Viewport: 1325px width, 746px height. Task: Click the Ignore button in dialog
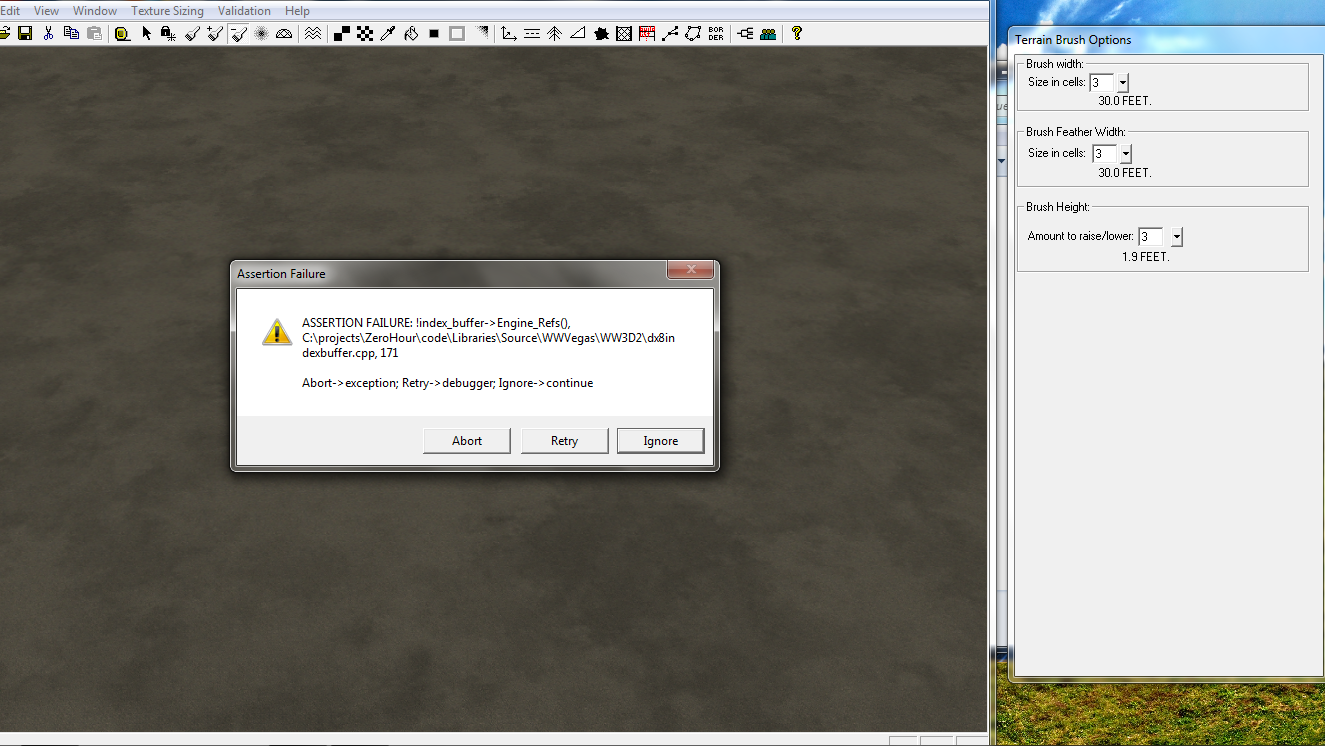660,441
